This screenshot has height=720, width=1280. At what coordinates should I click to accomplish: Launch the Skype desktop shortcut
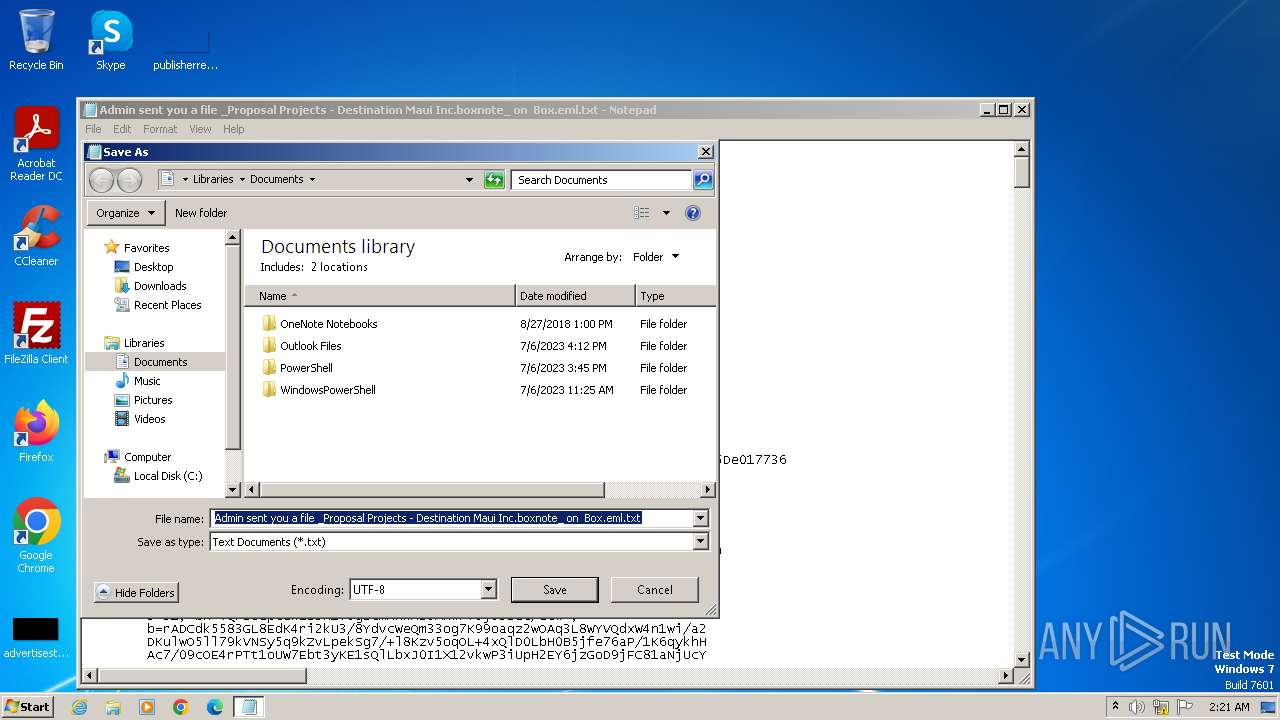110,40
